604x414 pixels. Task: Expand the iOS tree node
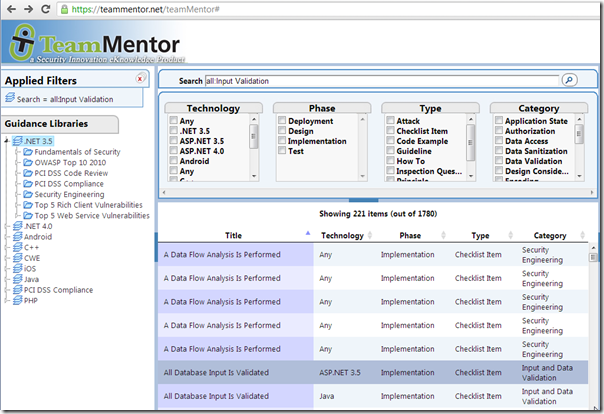click(7, 268)
